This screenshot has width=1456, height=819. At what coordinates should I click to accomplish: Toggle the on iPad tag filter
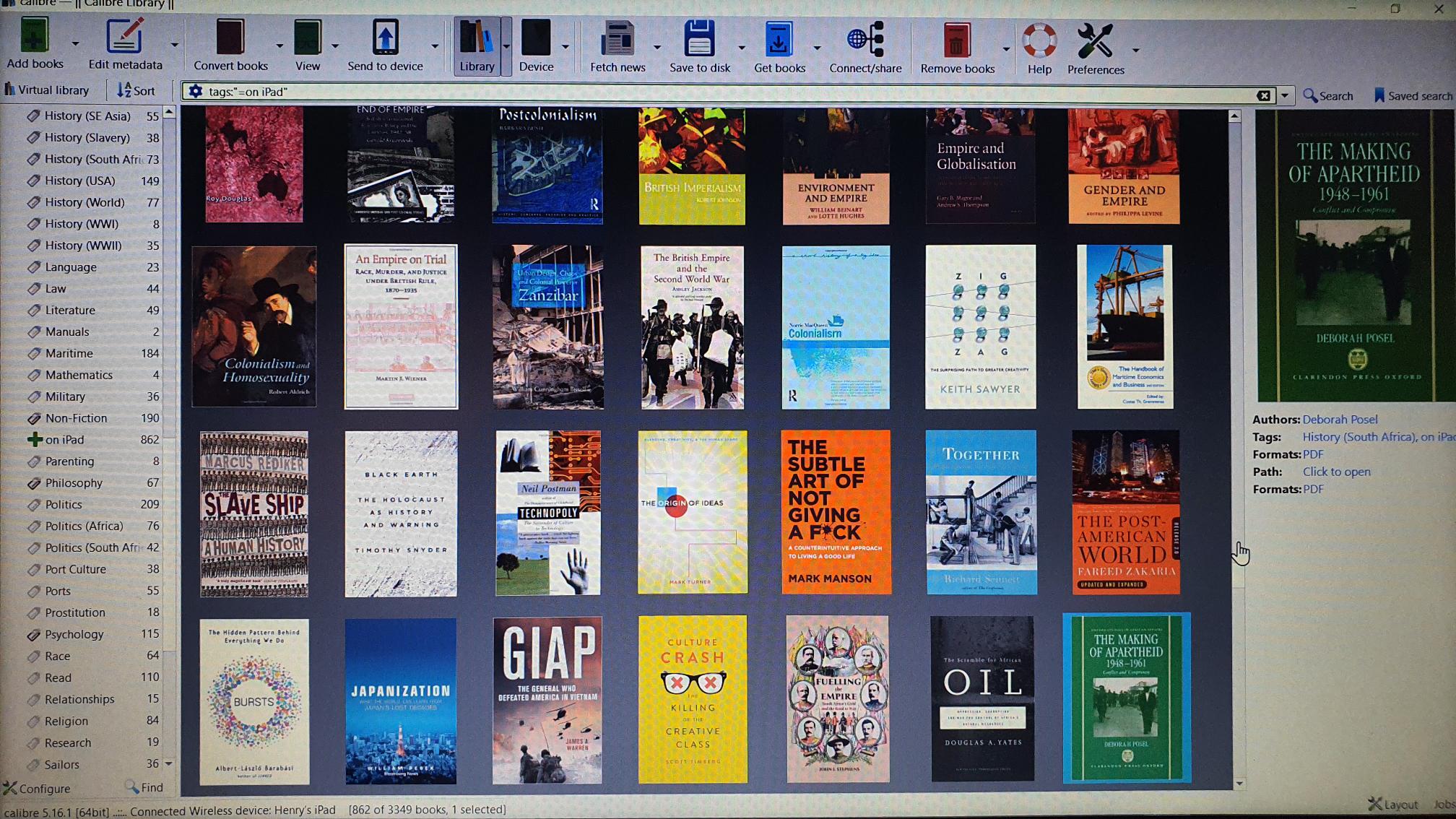[64, 439]
